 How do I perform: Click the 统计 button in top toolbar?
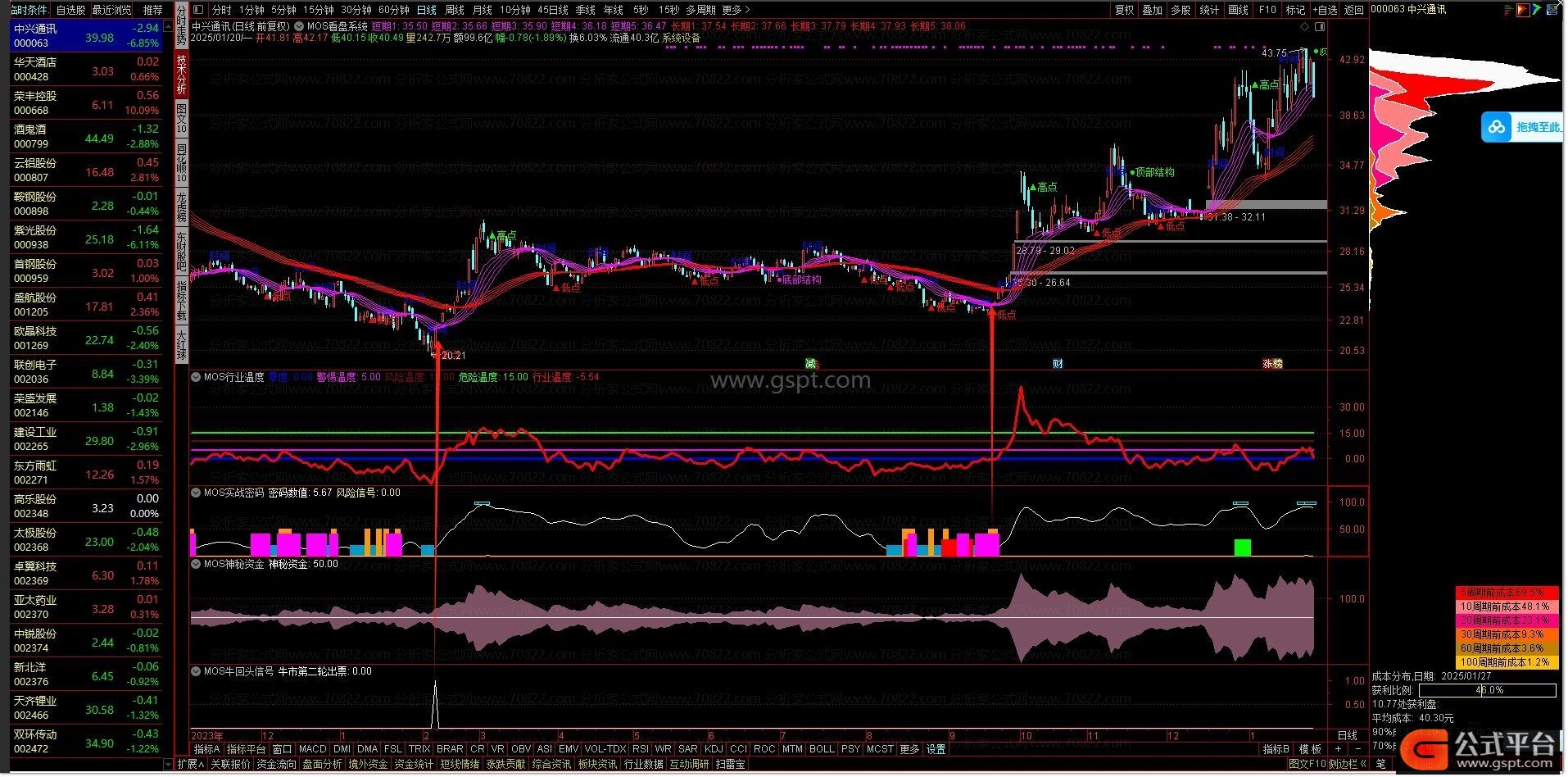[1209, 10]
